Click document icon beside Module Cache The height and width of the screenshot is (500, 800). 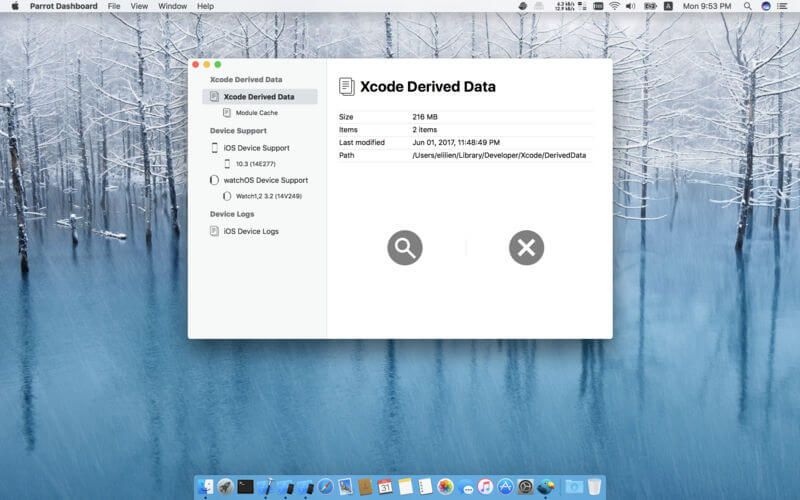click(227, 113)
